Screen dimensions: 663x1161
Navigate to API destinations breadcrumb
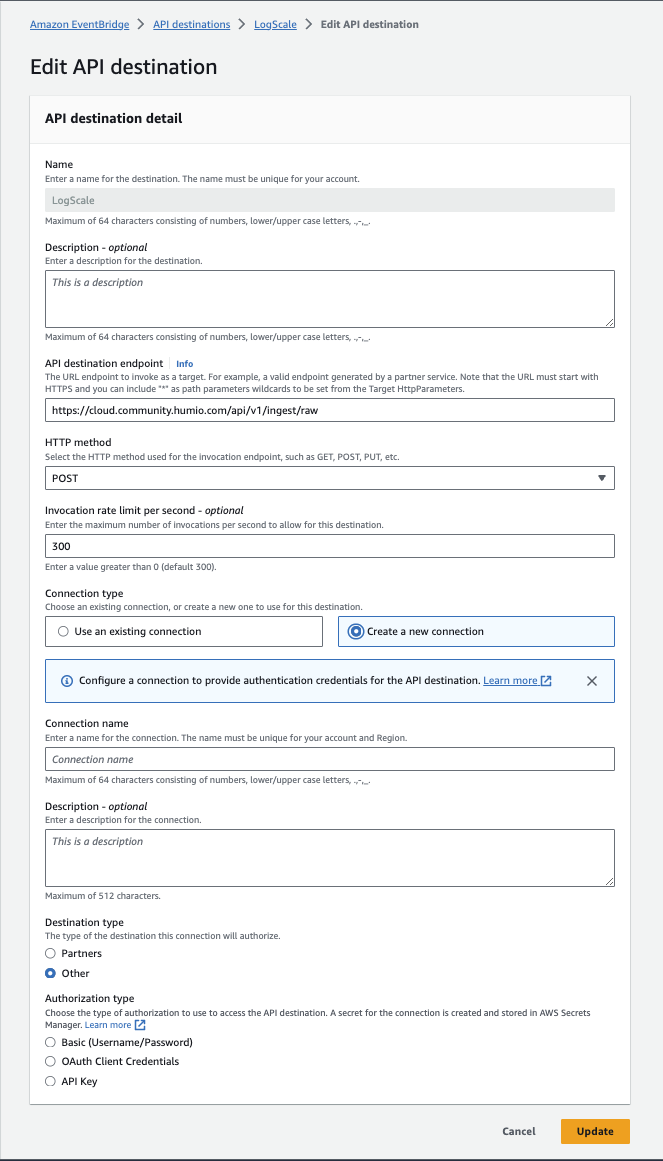point(192,24)
